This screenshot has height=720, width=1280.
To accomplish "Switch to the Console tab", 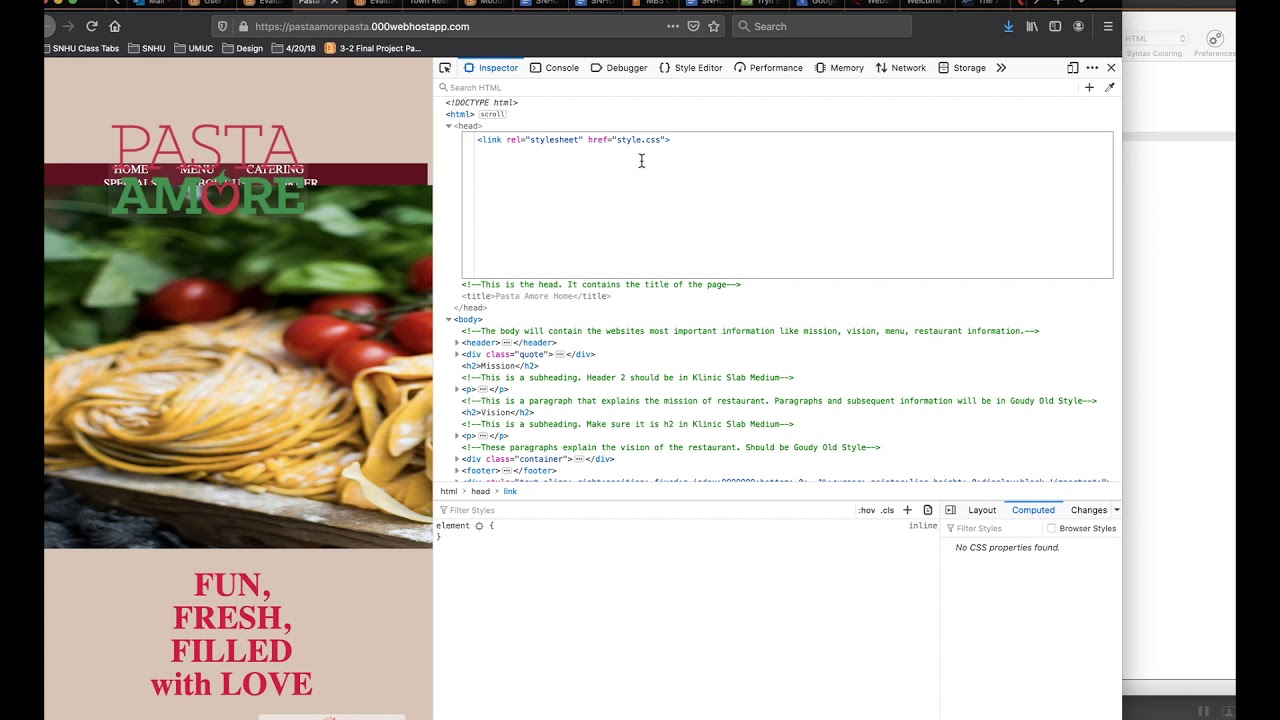I will point(554,68).
